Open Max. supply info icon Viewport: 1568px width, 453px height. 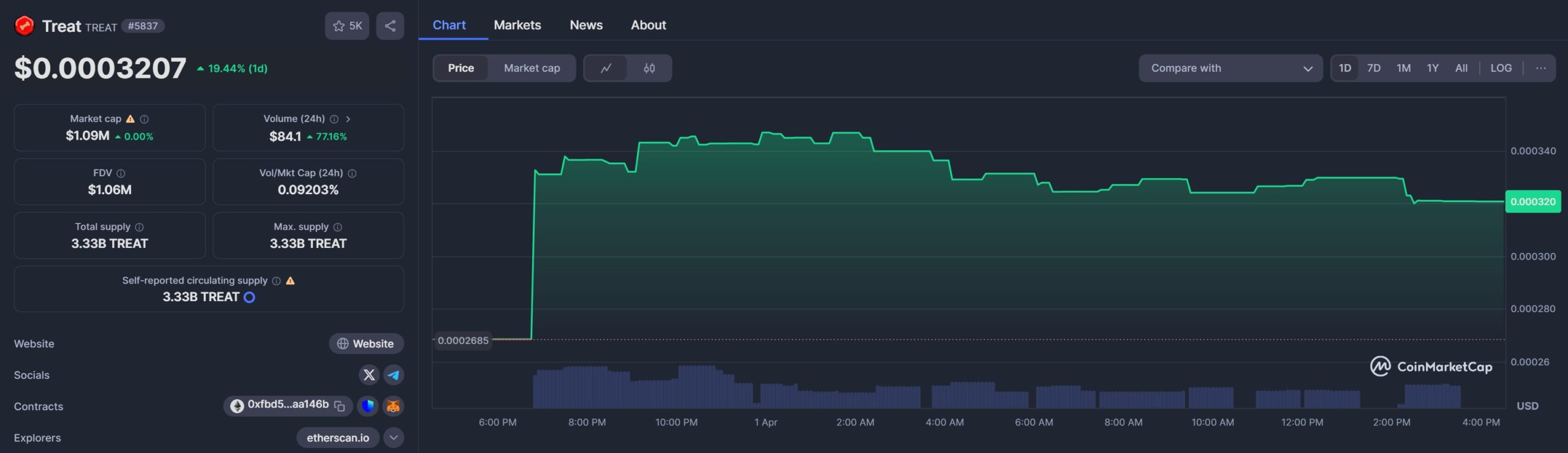click(337, 227)
